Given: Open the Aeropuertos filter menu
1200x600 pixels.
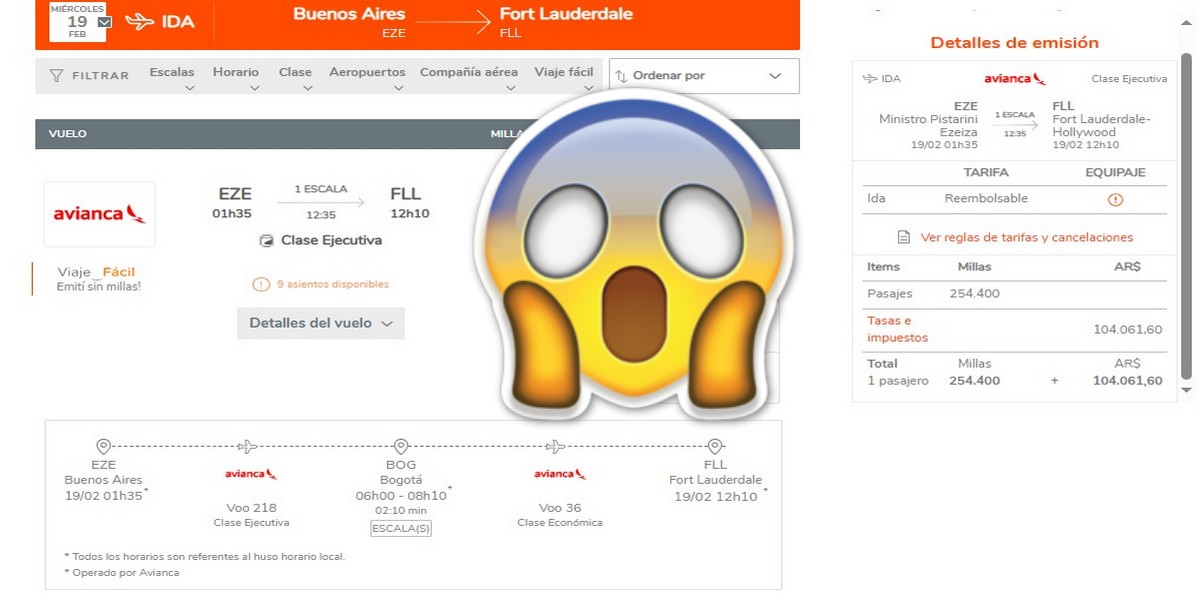Looking at the screenshot, I should pyautogui.click(x=367, y=77).
